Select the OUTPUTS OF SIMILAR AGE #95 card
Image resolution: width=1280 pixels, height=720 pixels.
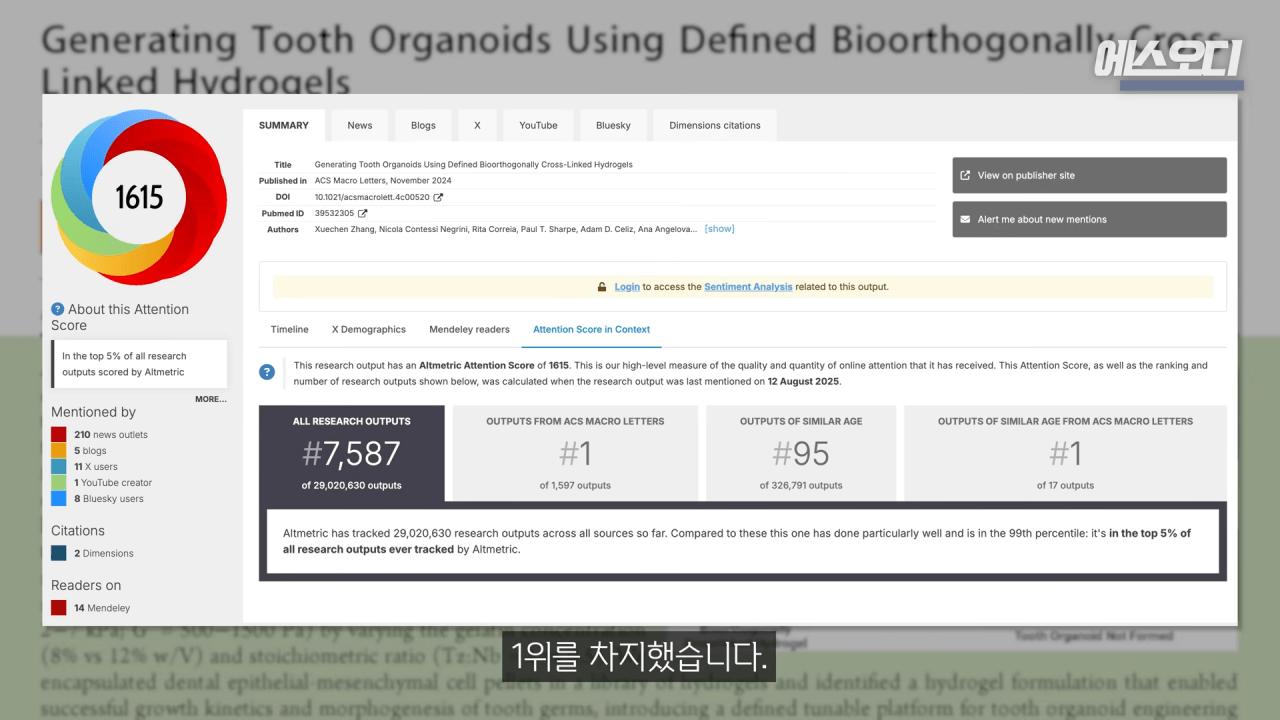tap(801, 453)
